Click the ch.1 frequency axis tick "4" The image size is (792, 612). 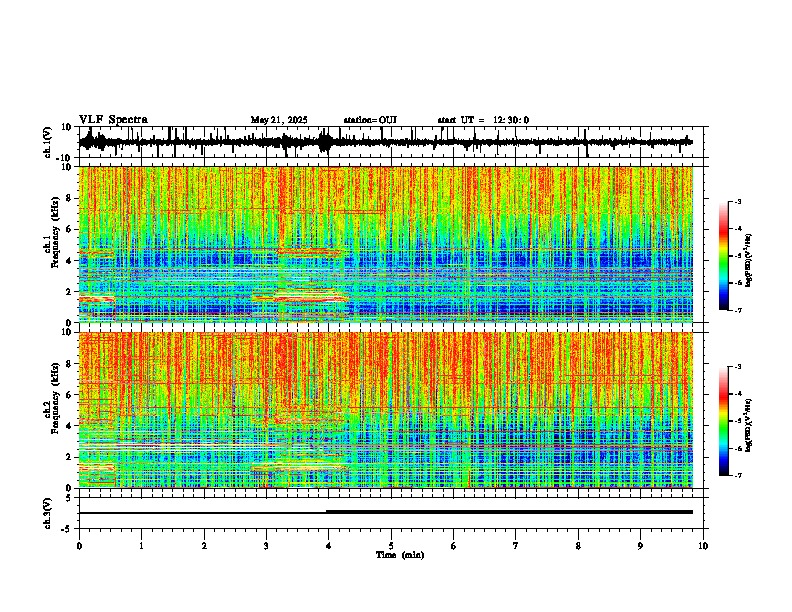(x=69, y=261)
